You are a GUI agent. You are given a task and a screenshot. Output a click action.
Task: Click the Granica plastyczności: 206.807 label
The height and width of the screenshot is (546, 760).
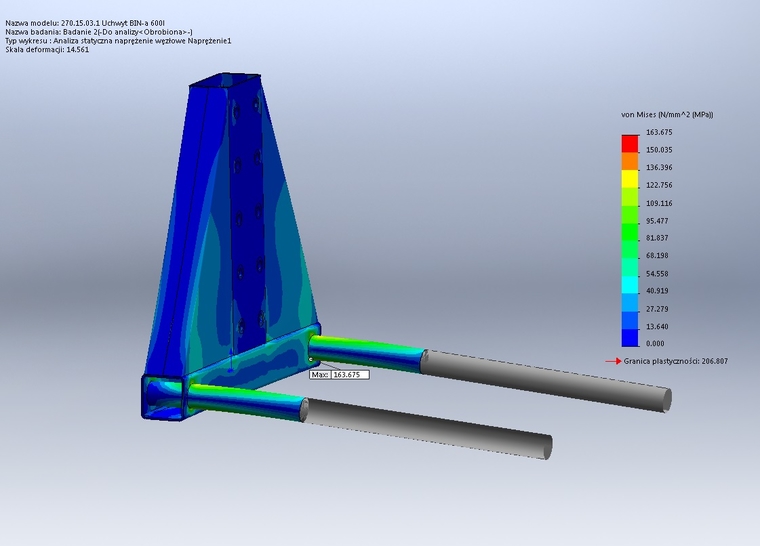[676, 361]
